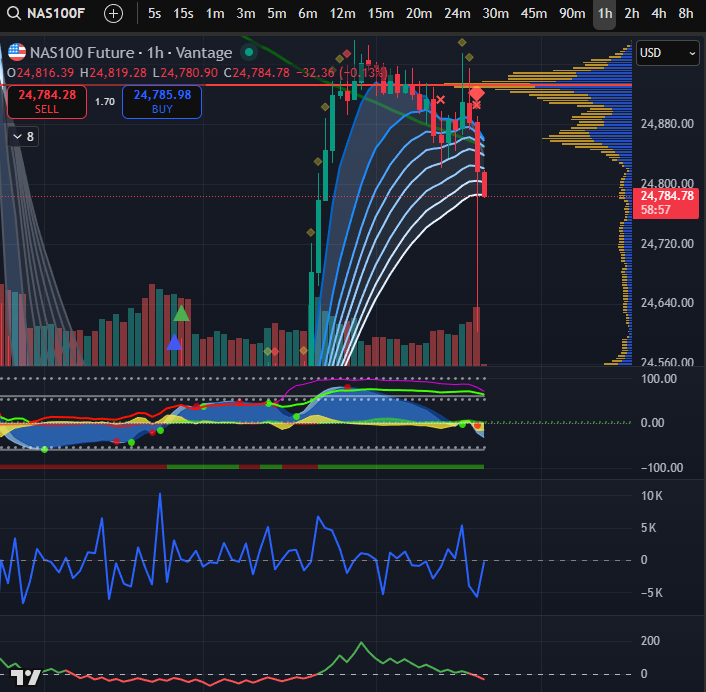Image resolution: width=706 pixels, height=692 pixels.
Task: Switch to the 3m timeframe
Action: pos(246,14)
